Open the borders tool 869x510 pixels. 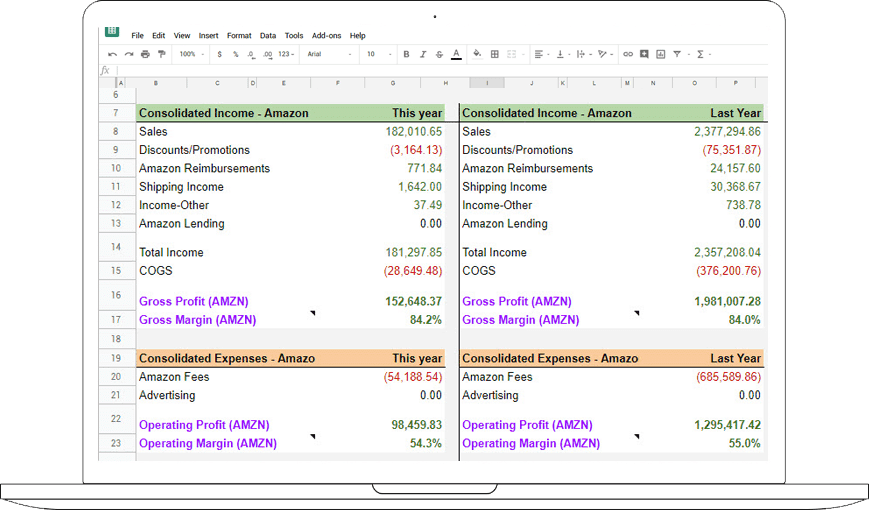pyautogui.click(x=495, y=54)
